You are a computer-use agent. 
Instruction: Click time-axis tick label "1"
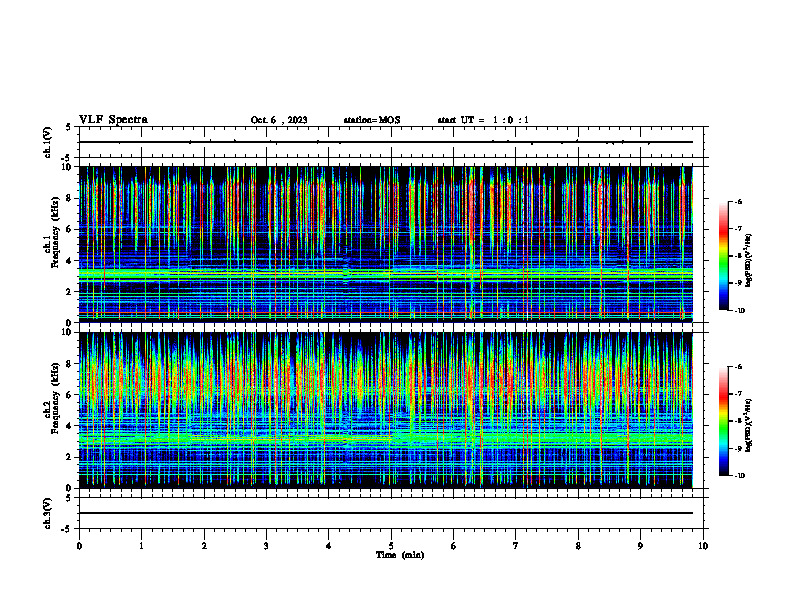pos(142,546)
